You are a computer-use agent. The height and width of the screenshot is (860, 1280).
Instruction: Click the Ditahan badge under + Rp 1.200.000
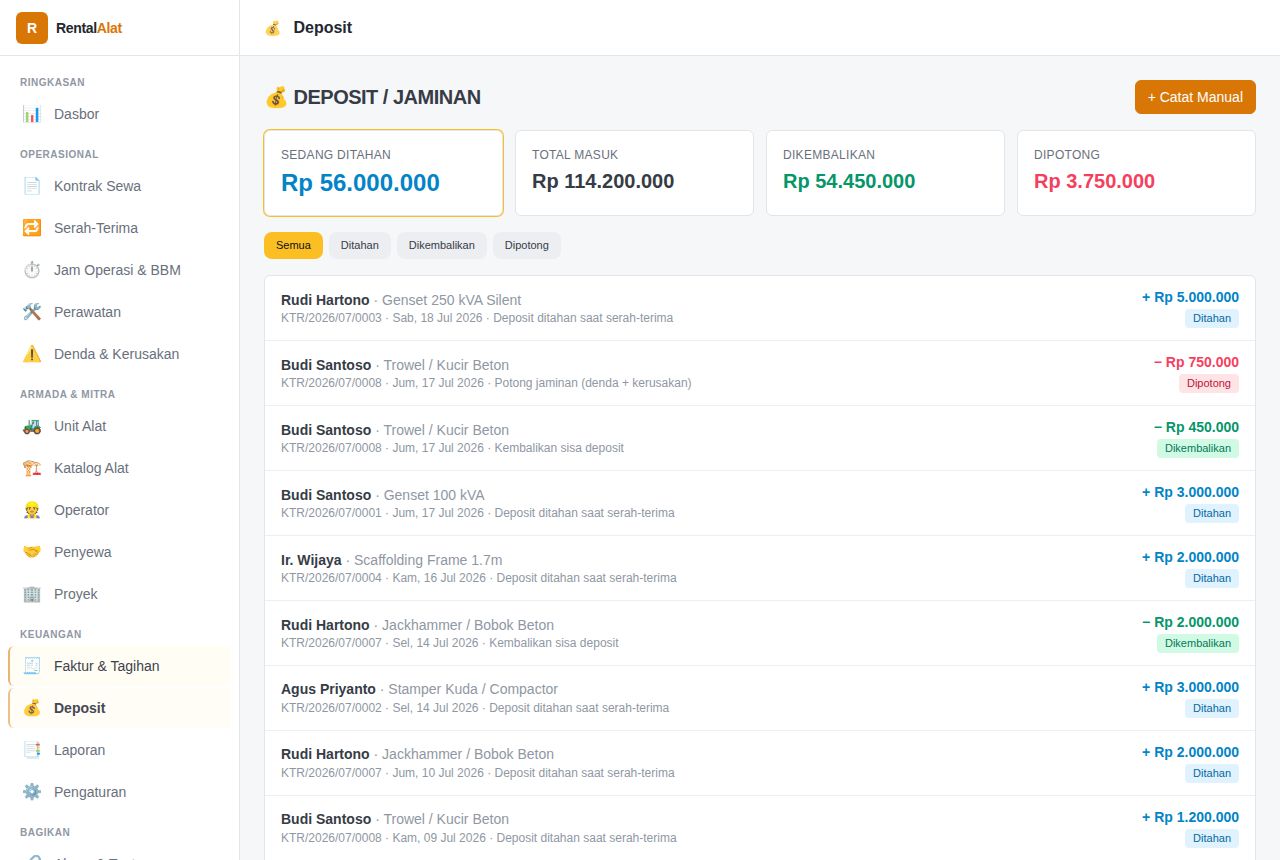(1212, 838)
